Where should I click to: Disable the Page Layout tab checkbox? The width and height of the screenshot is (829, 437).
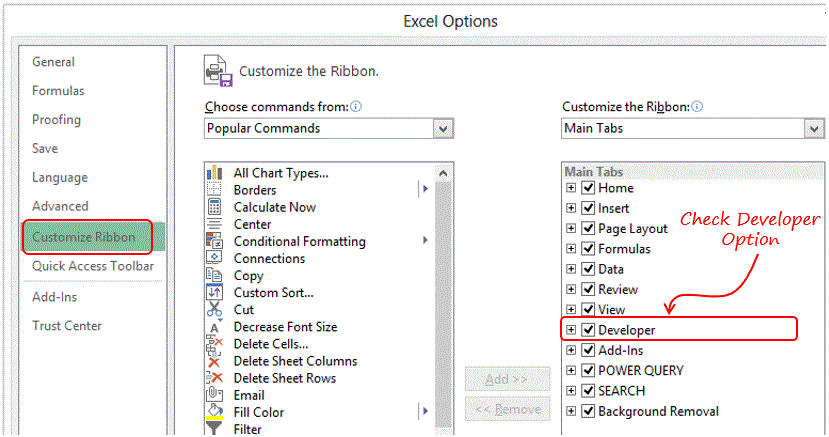(588, 228)
